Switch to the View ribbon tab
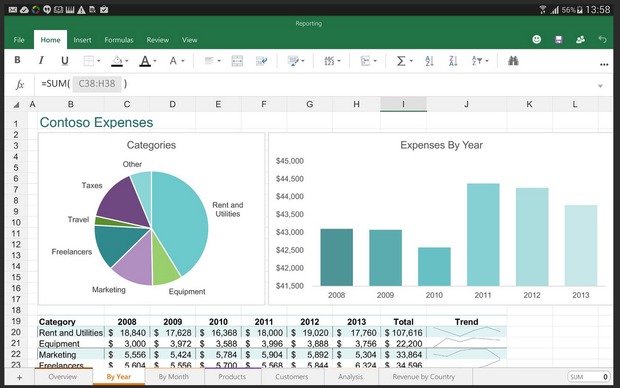Viewport: 620px width, 388px height. point(189,40)
